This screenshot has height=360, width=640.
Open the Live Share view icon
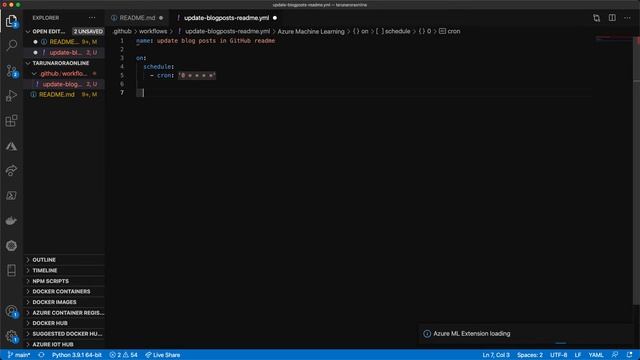point(11,171)
